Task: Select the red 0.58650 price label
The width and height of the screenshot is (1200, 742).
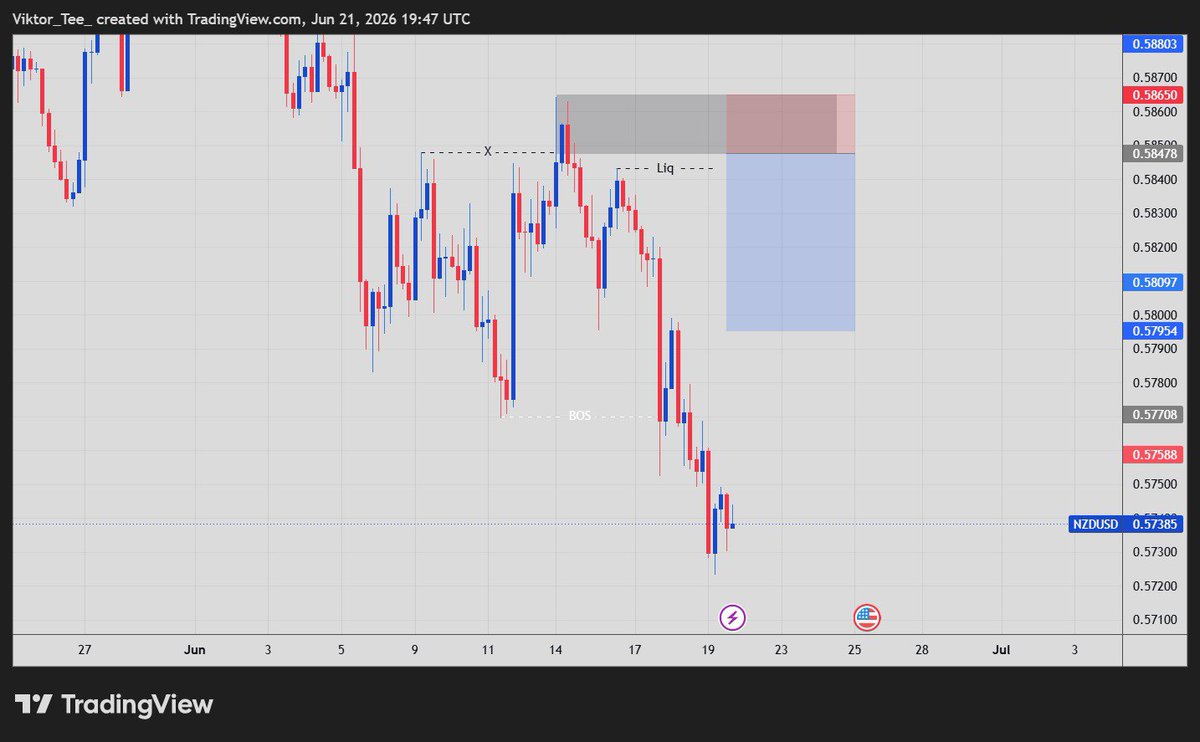Action: (x=1155, y=95)
